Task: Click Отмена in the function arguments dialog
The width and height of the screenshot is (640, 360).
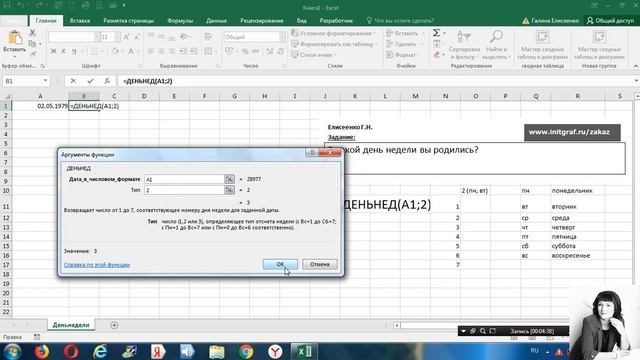Action: point(320,264)
